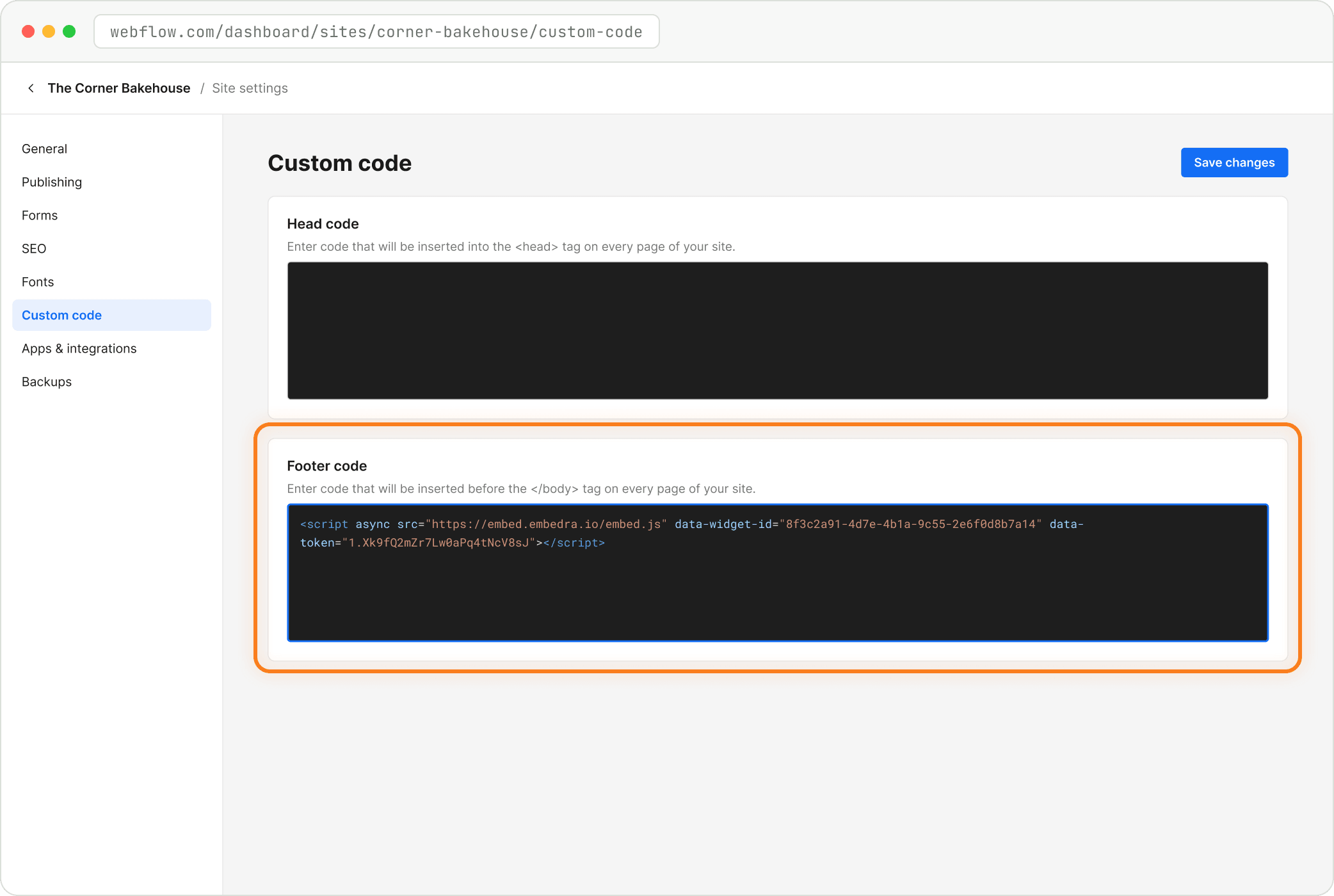1334x896 pixels.
Task: Open the SEO settings page
Action: 111,248
